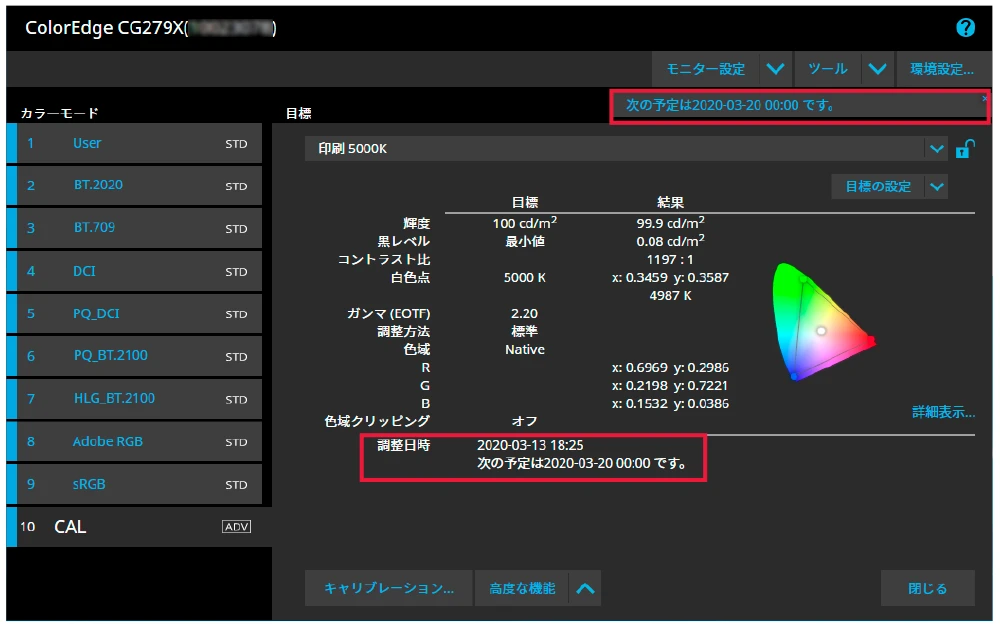Close the next schedule notification

(x=984, y=98)
